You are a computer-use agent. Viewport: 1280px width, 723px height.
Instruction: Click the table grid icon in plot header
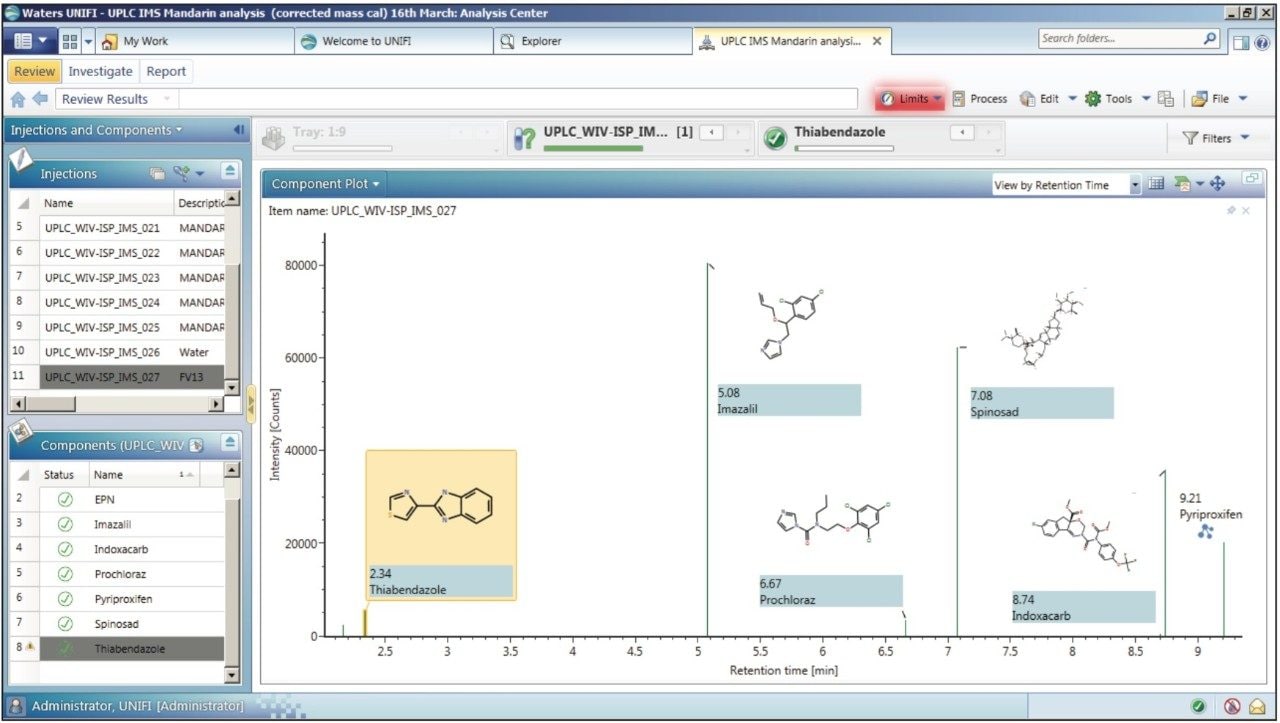1156,184
